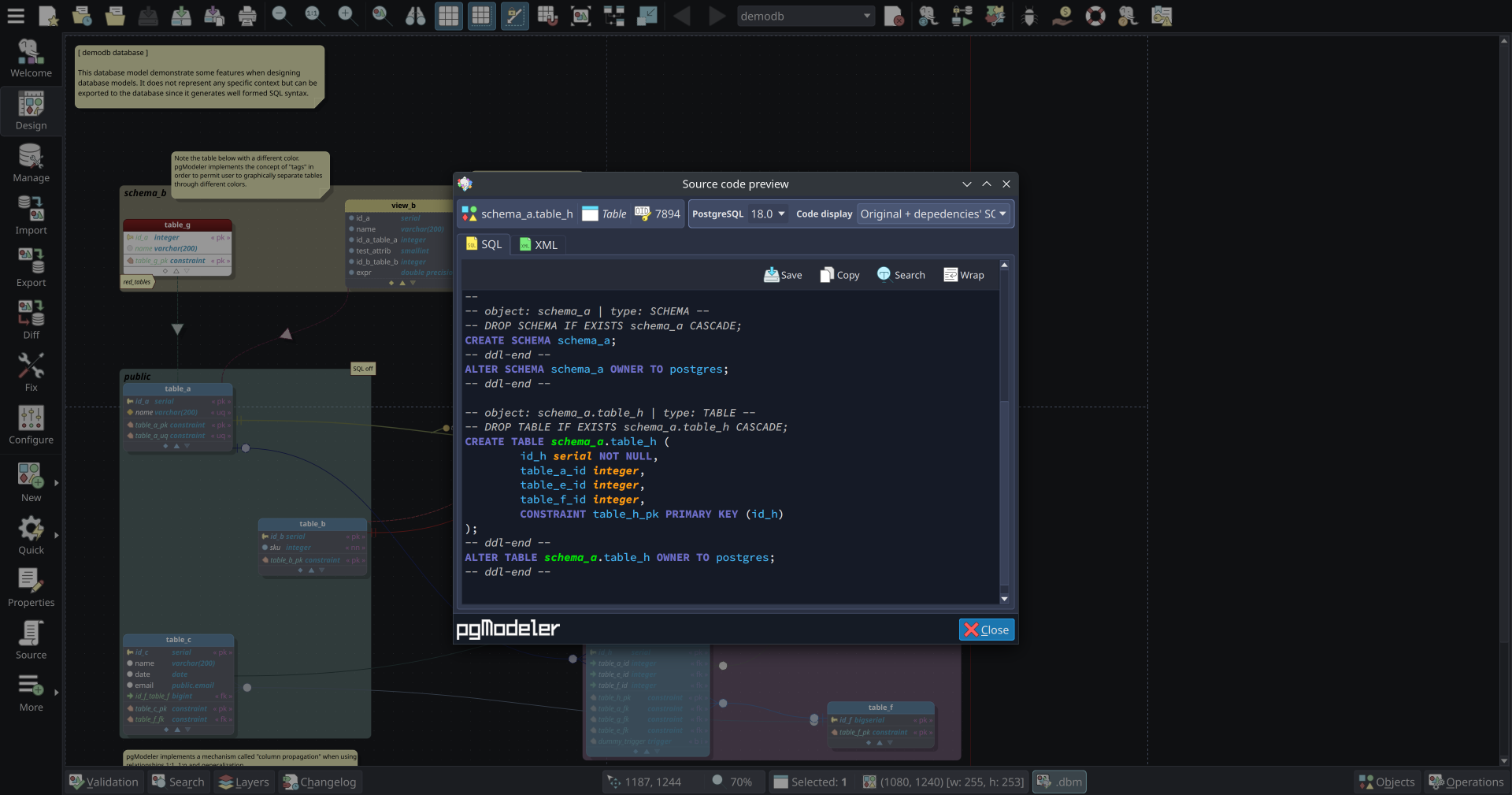Switch to the XML tab

pos(539,244)
